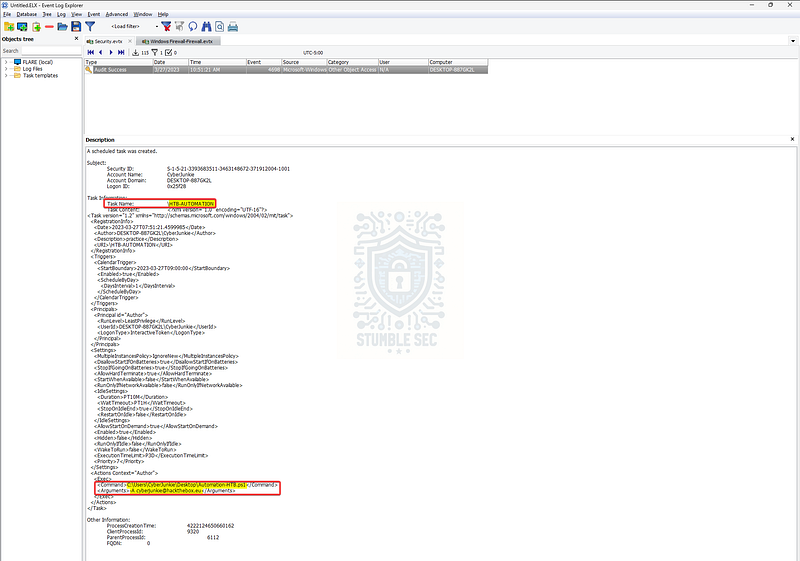Sort by the Category column header

coord(353,62)
